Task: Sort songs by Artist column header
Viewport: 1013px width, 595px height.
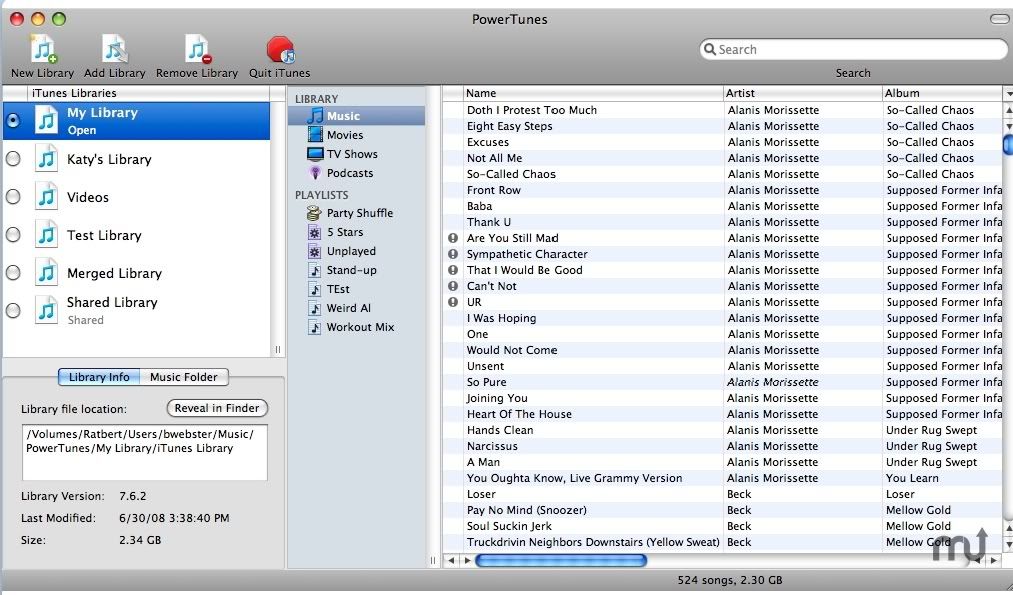Action: (802, 93)
